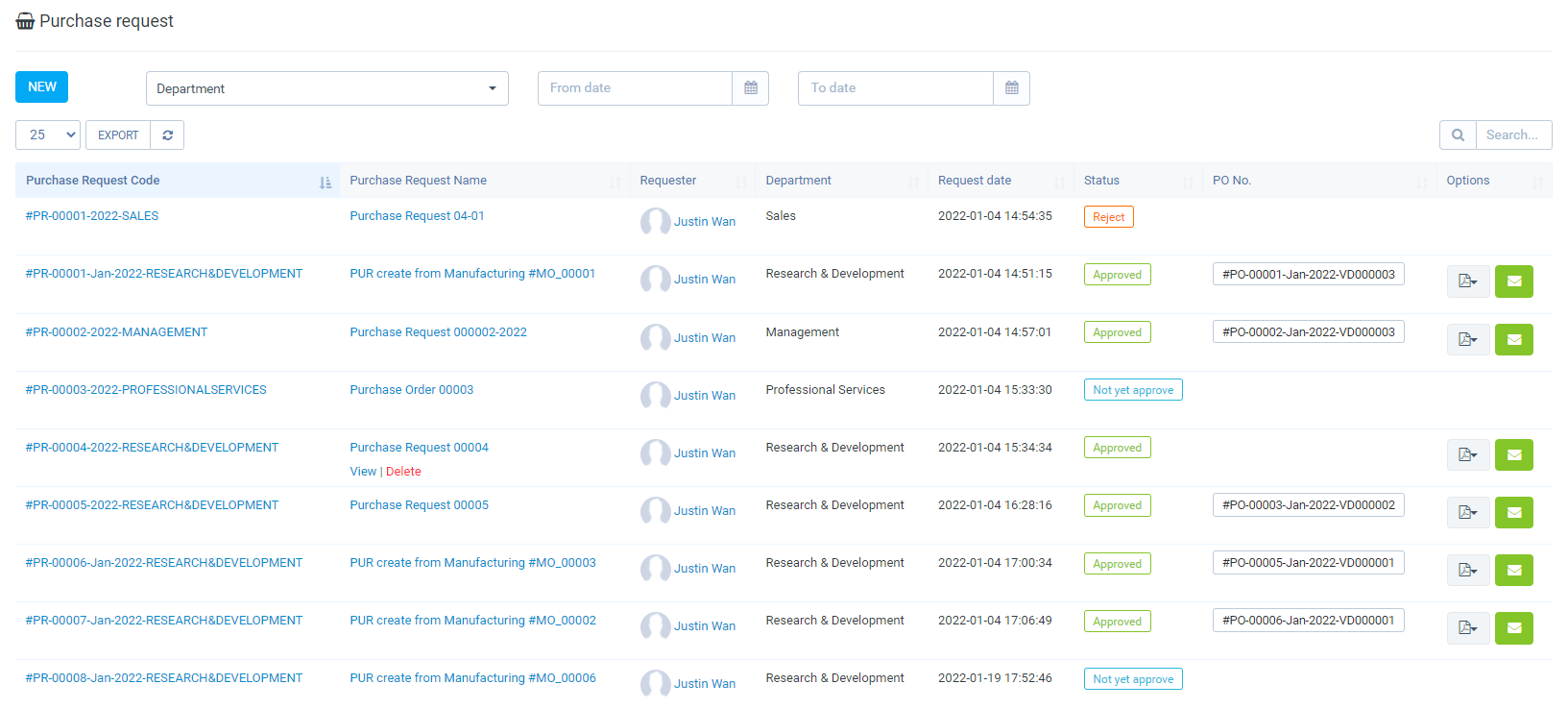
Task: Export the purchase request table
Action: click(x=118, y=135)
